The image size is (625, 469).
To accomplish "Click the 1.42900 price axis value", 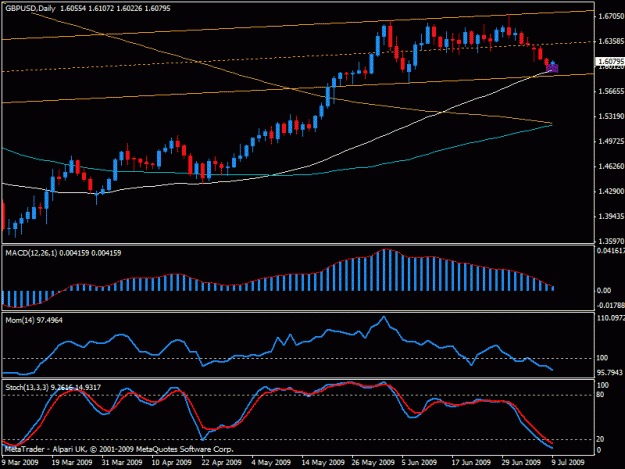I will 611,191.
